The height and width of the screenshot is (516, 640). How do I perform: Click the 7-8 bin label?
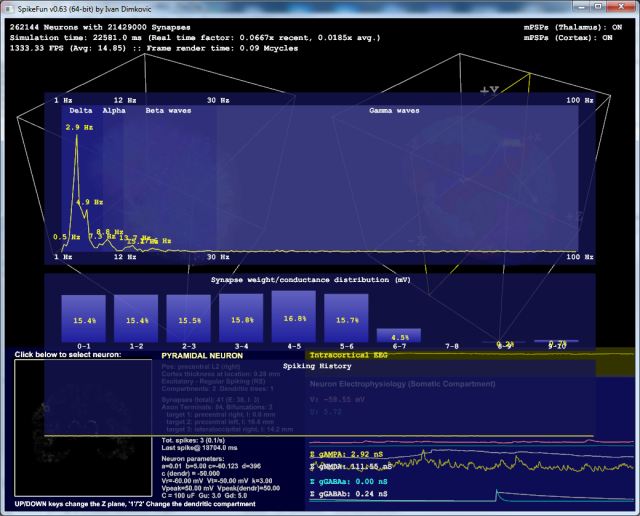tap(452, 347)
